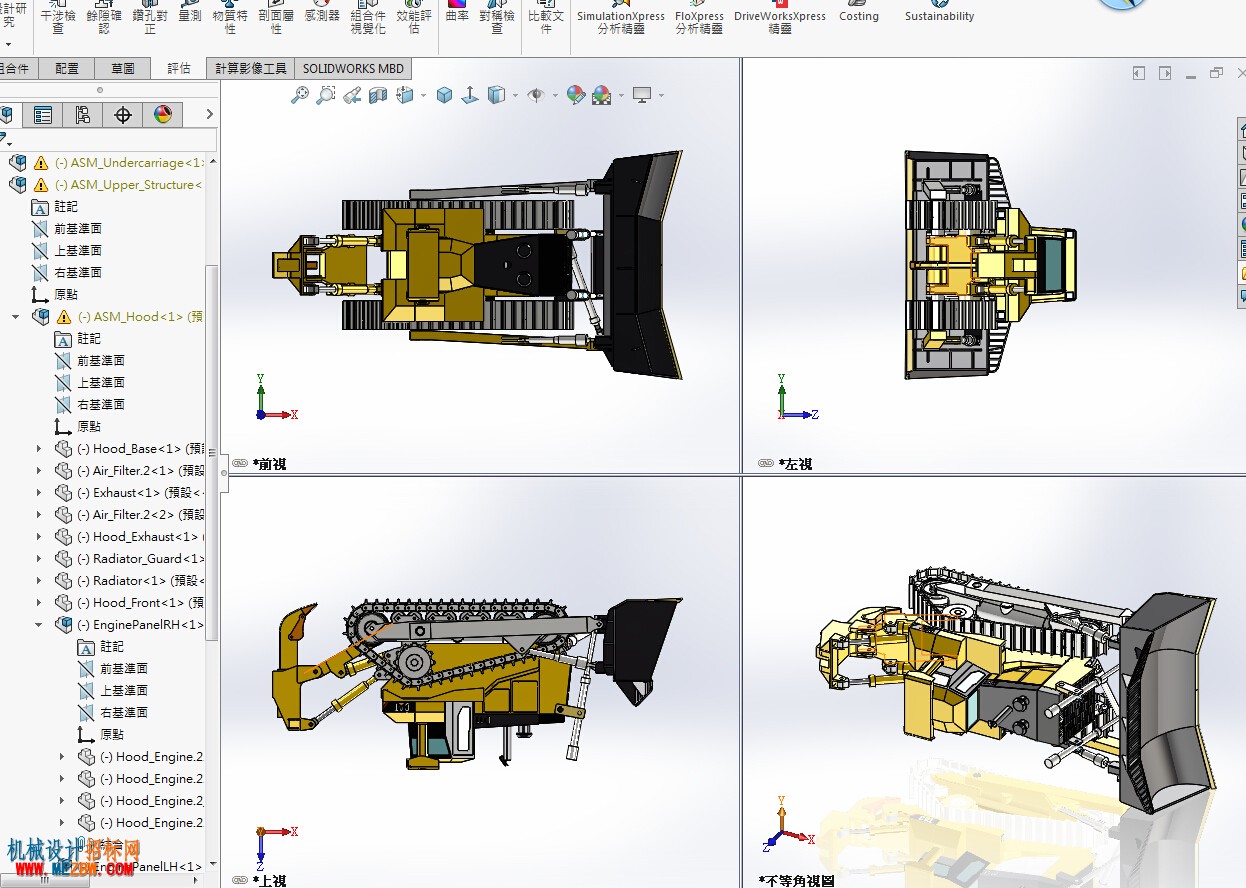The height and width of the screenshot is (888, 1246).
Task: Expand Air_Filter.2<1> tree node
Action: click(39, 470)
